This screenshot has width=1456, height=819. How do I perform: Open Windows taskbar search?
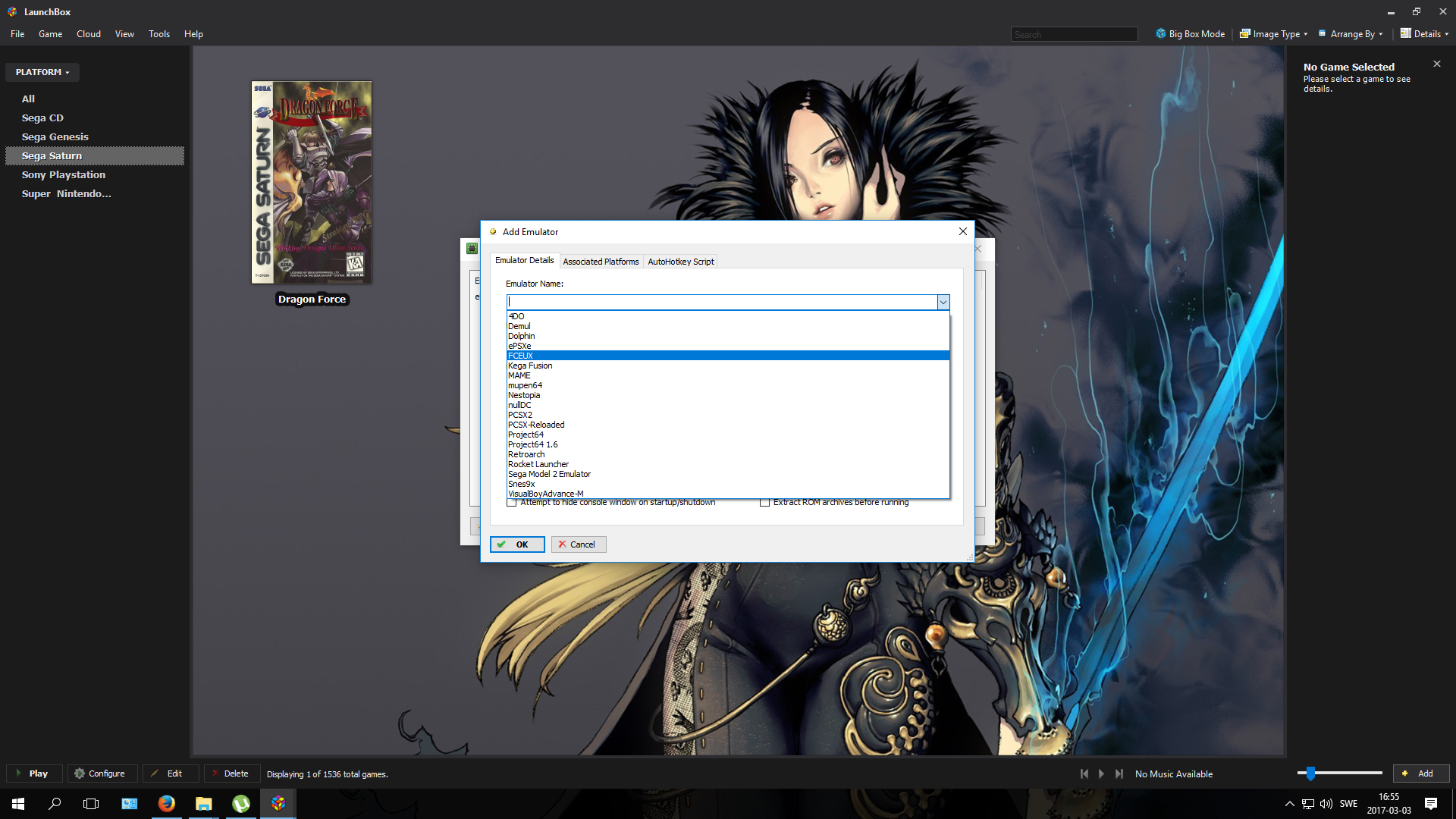pos(55,804)
